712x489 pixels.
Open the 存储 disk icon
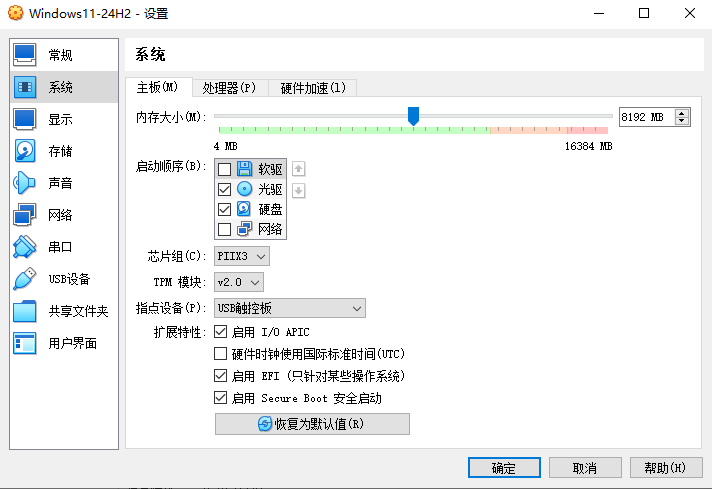25,151
